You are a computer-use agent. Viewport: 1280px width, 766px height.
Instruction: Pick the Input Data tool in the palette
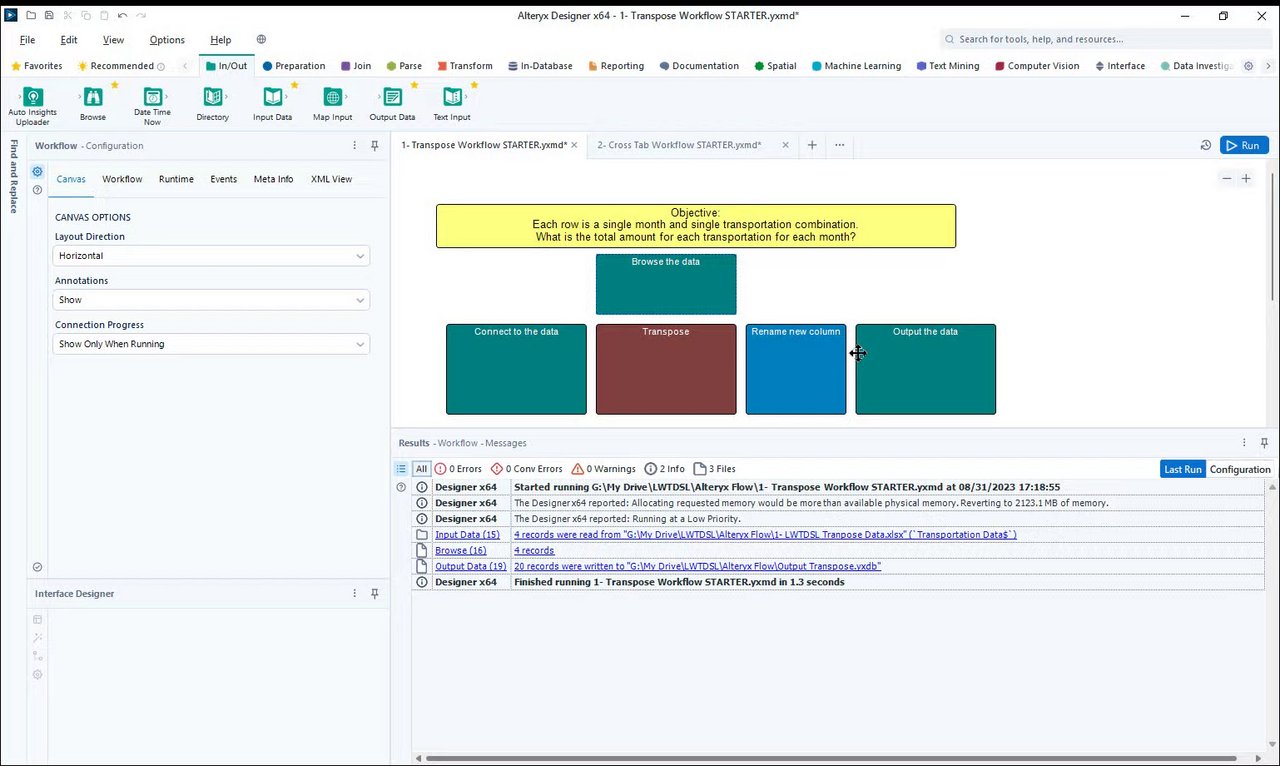click(272, 104)
